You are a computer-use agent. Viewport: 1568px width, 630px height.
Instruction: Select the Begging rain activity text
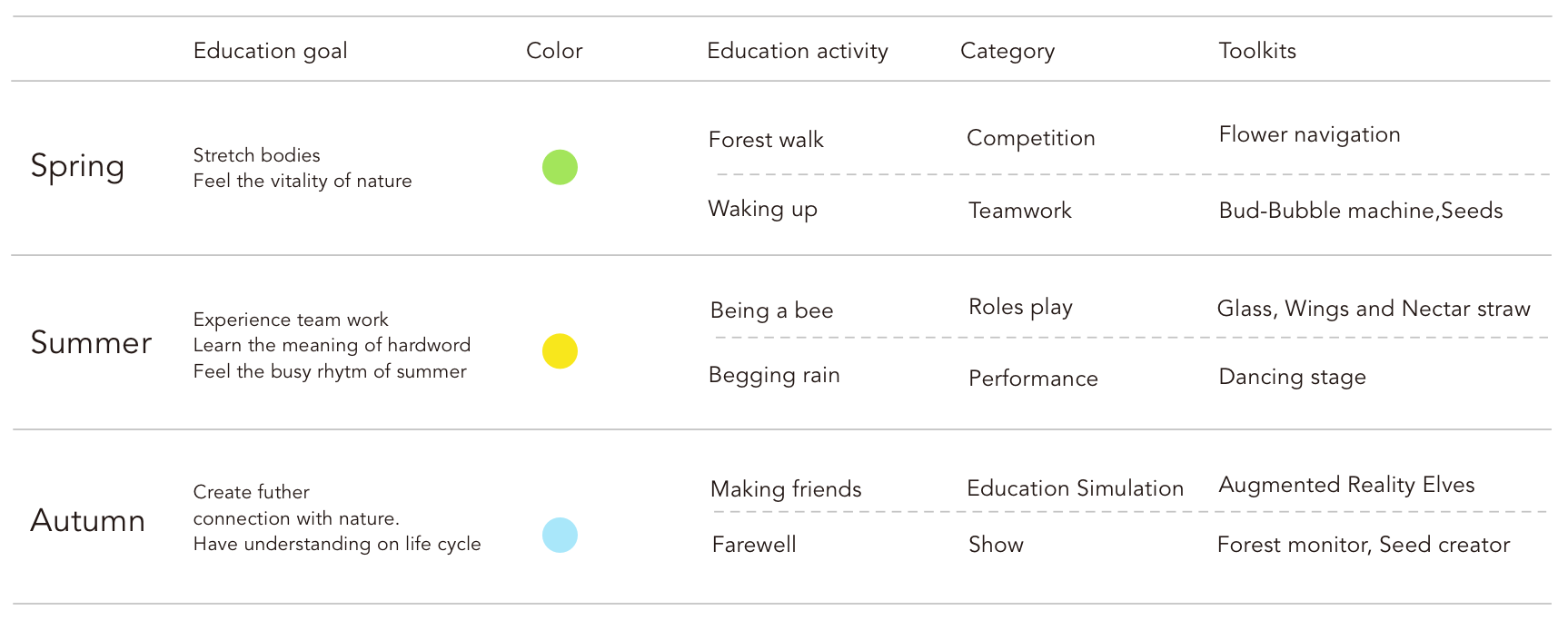pyautogui.click(x=774, y=376)
